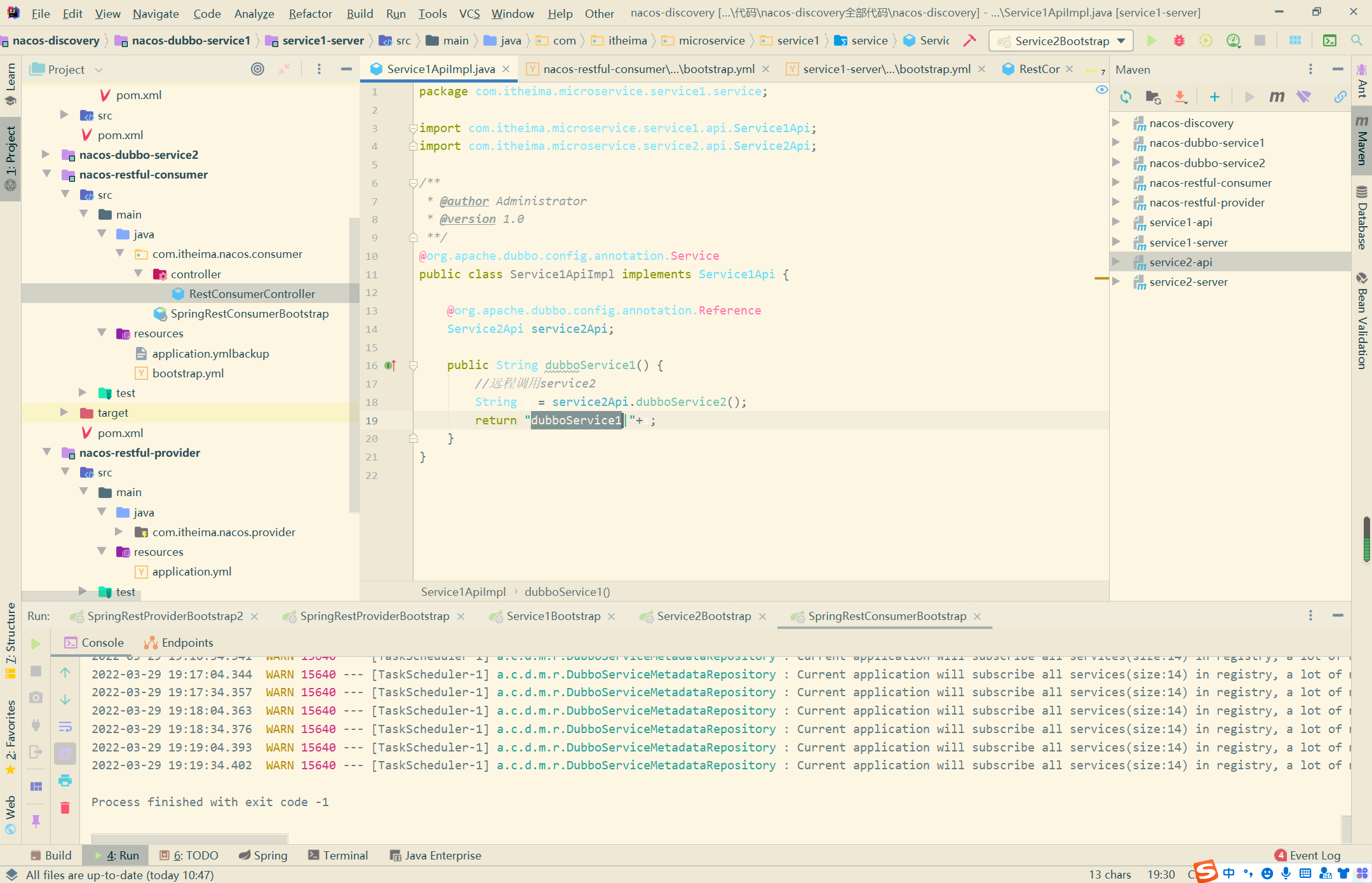Screen dimensions: 1372x883
Task: Switch to the Service1Bootstrap run tab
Action: click(x=553, y=616)
